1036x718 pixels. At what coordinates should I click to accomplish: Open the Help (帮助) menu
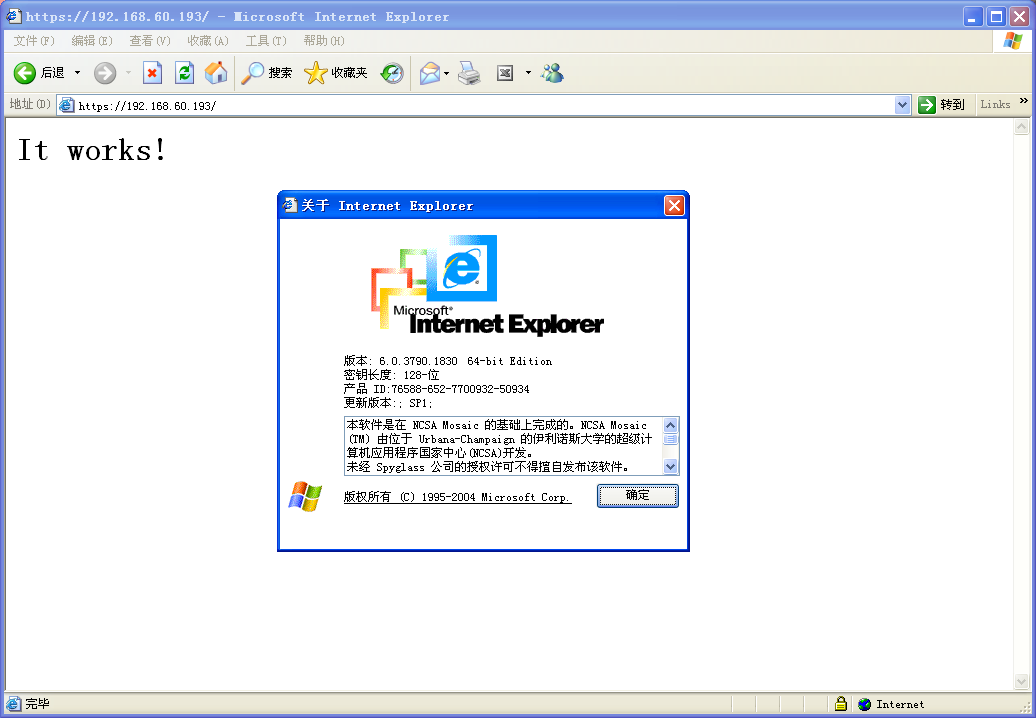click(x=324, y=41)
